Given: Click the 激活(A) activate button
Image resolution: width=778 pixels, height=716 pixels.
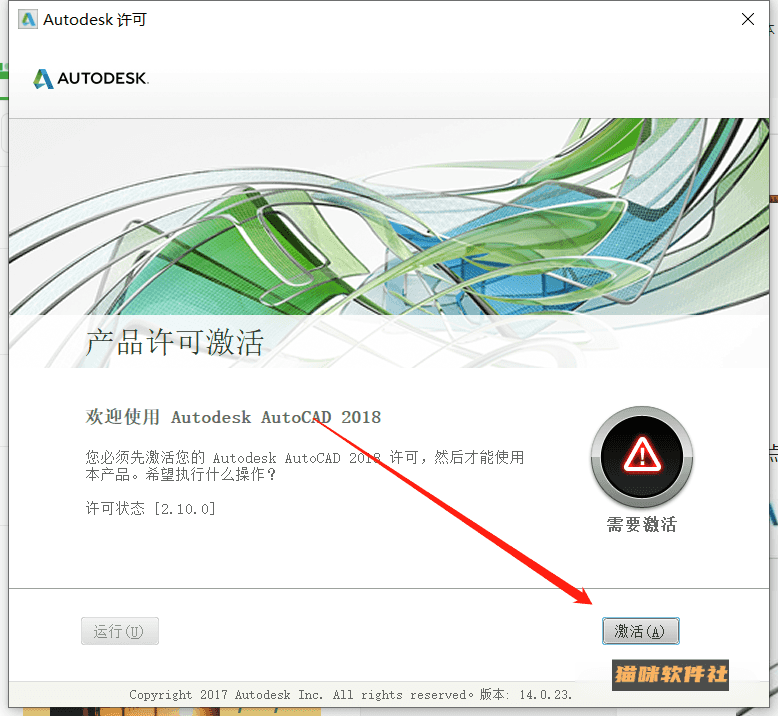Looking at the screenshot, I should point(640,631).
